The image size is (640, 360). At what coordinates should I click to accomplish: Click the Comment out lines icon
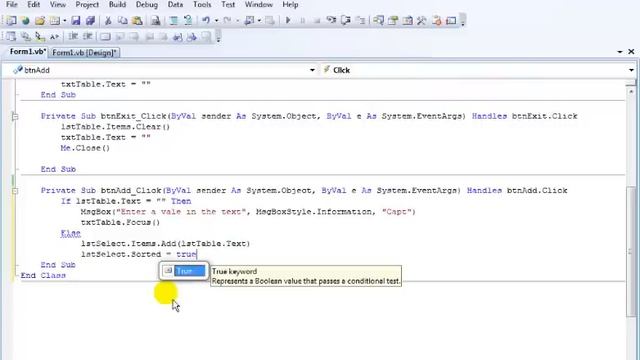click(173, 20)
